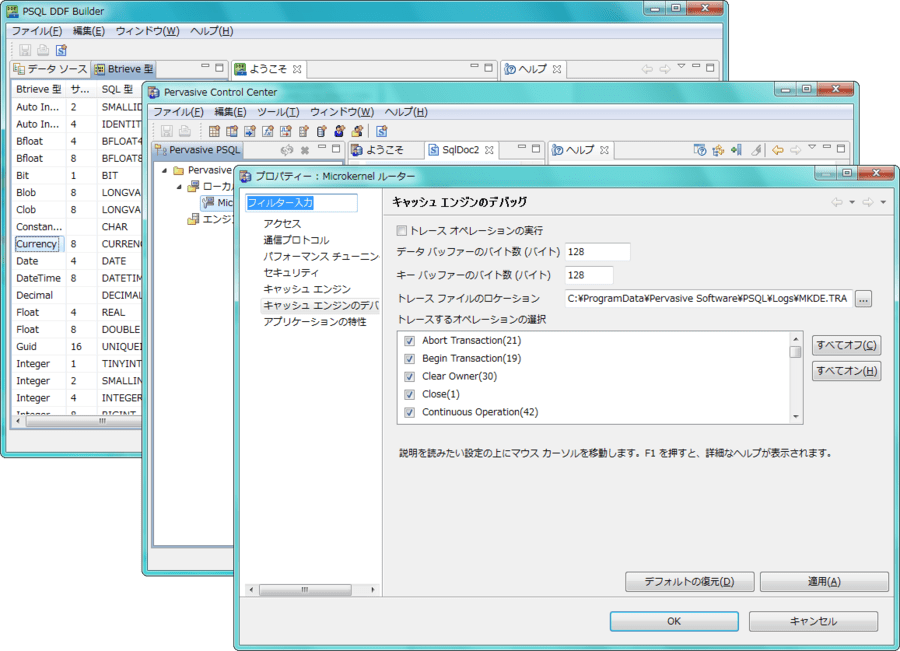The image size is (900, 651).
Task: Click the back arrow in the Help toolbar
Action: click(777, 150)
